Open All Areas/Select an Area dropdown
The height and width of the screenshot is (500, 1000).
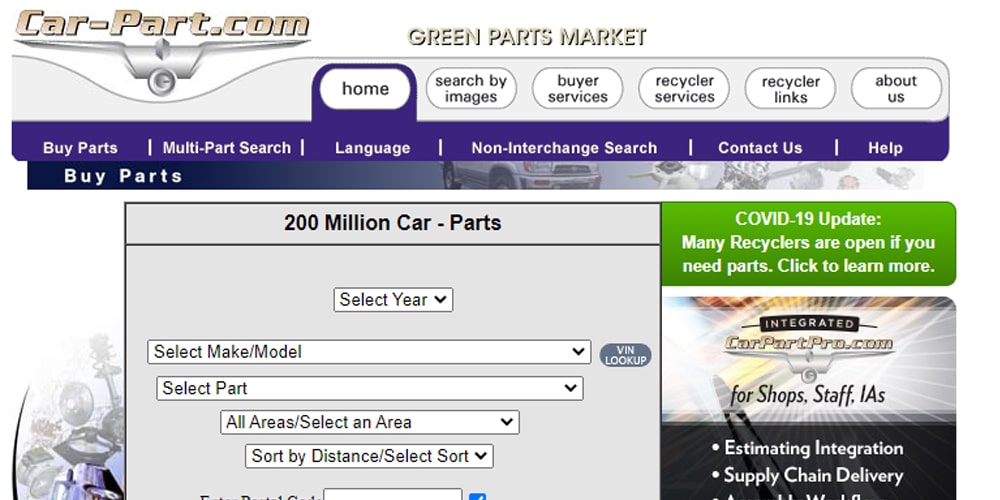click(370, 422)
